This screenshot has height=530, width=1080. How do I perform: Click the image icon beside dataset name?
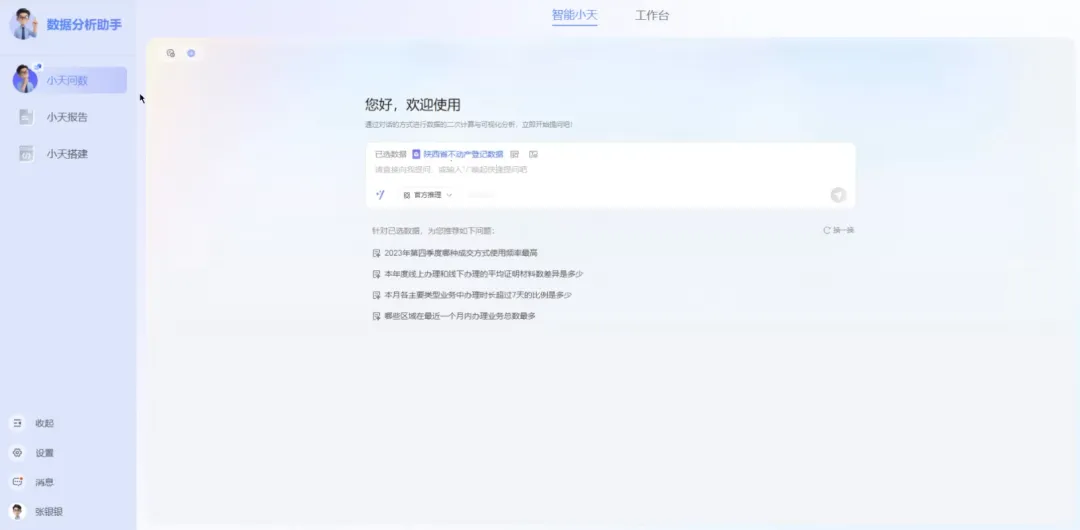point(533,154)
